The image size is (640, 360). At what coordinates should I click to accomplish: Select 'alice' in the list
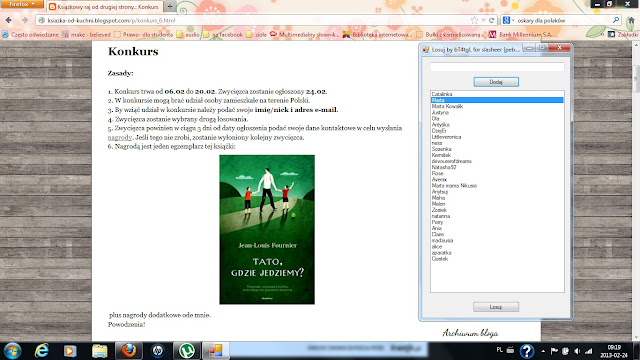(x=437, y=247)
